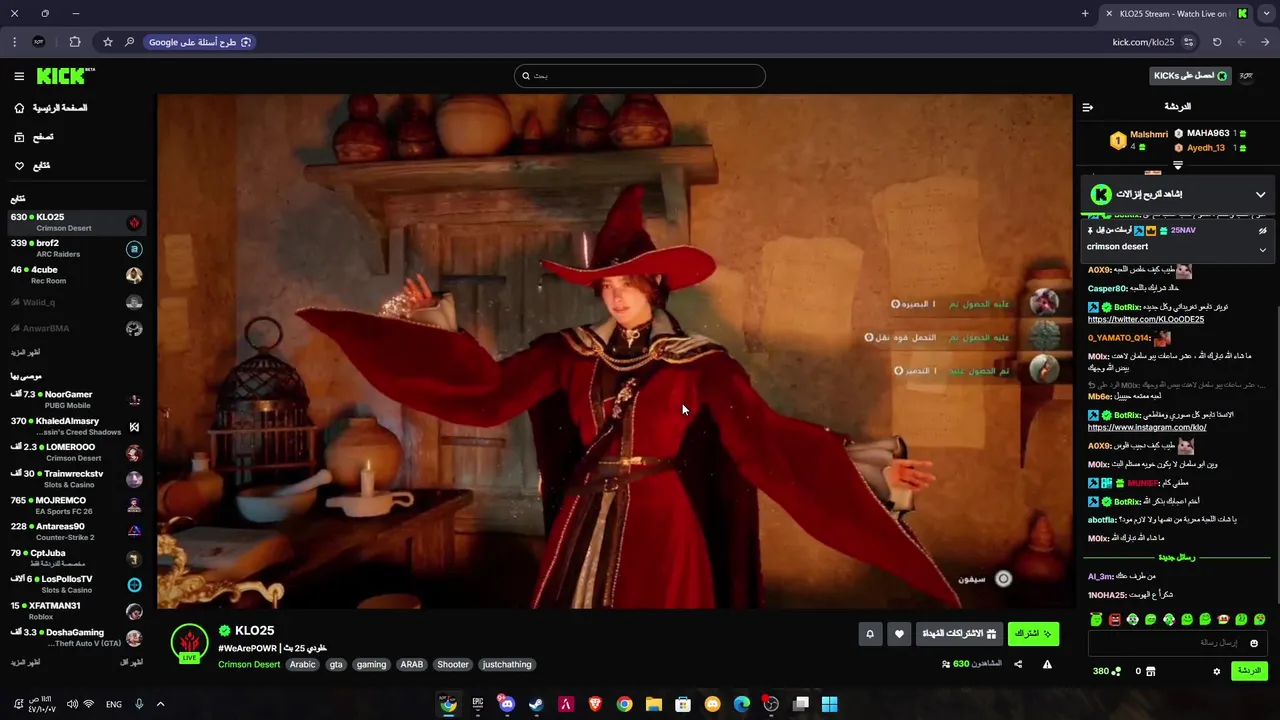Open a new browser tab with plus
The image size is (1280, 720).
[1085, 13]
